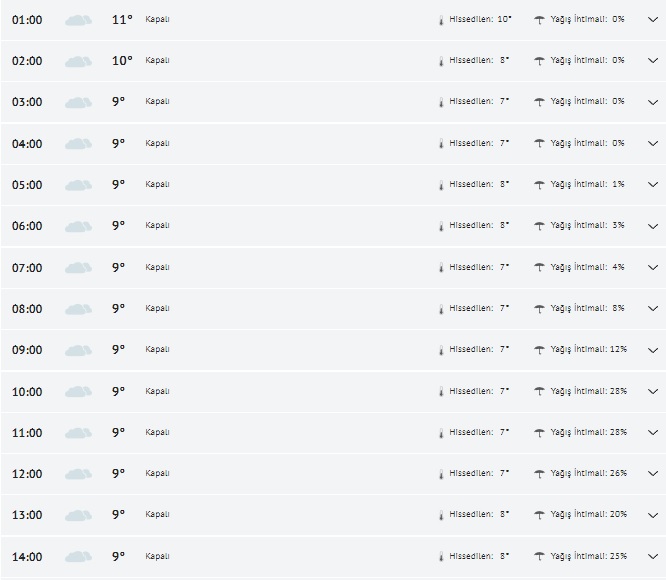Expand the 11:00 forecast chevron
The image size is (666, 580).
click(x=653, y=433)
